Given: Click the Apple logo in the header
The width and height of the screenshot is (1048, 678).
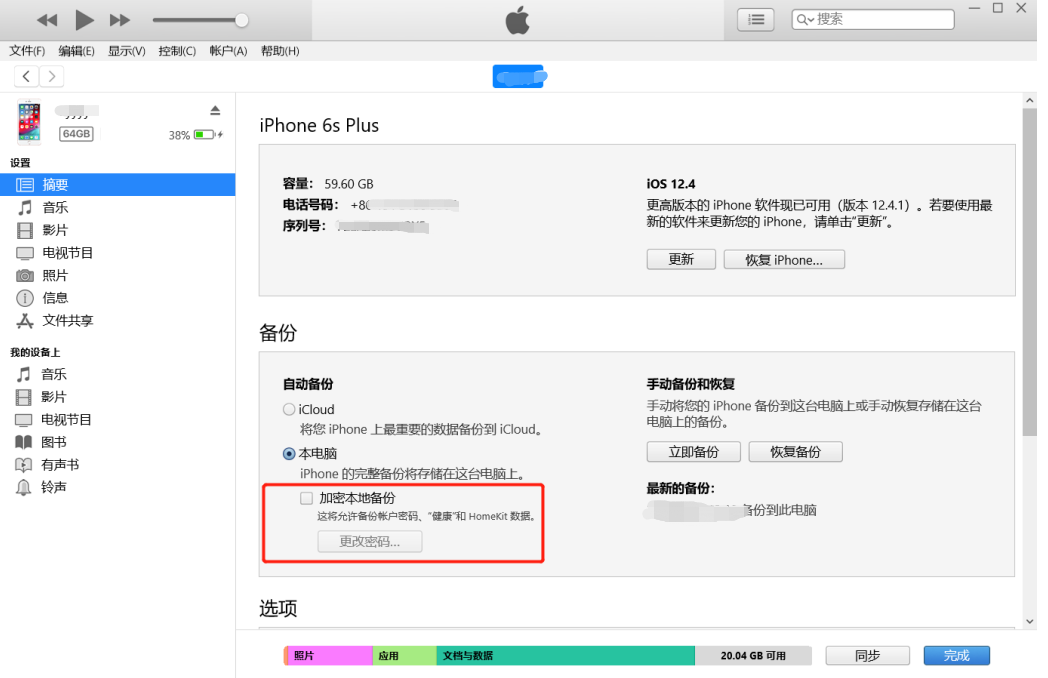Looking at the screenshot, I should point(517,20).
